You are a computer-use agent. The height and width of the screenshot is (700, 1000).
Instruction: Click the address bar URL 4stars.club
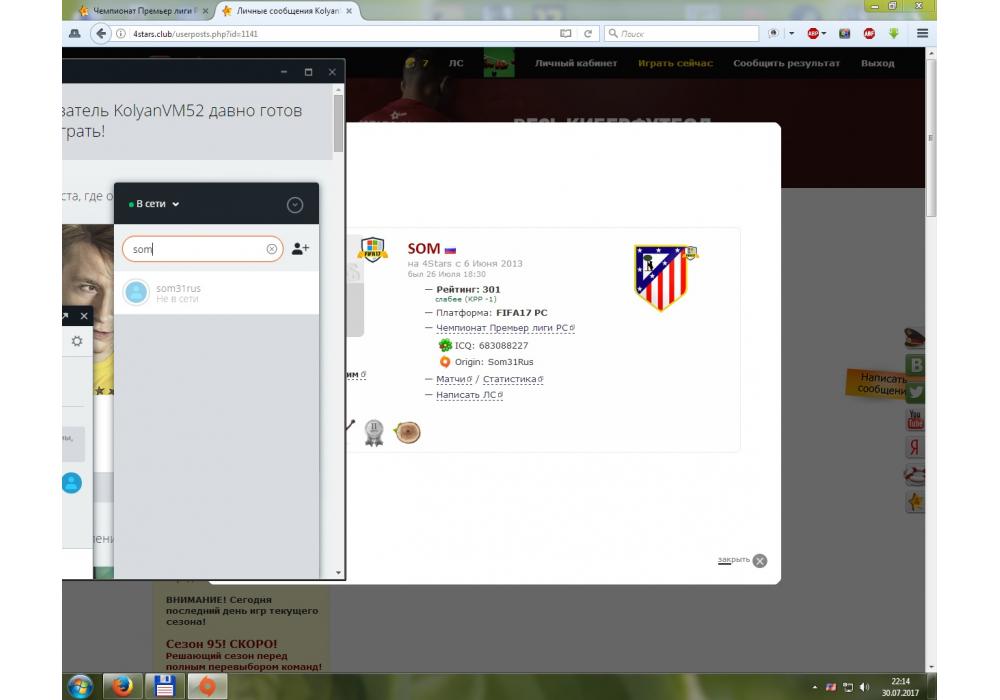tap(195, 34)
